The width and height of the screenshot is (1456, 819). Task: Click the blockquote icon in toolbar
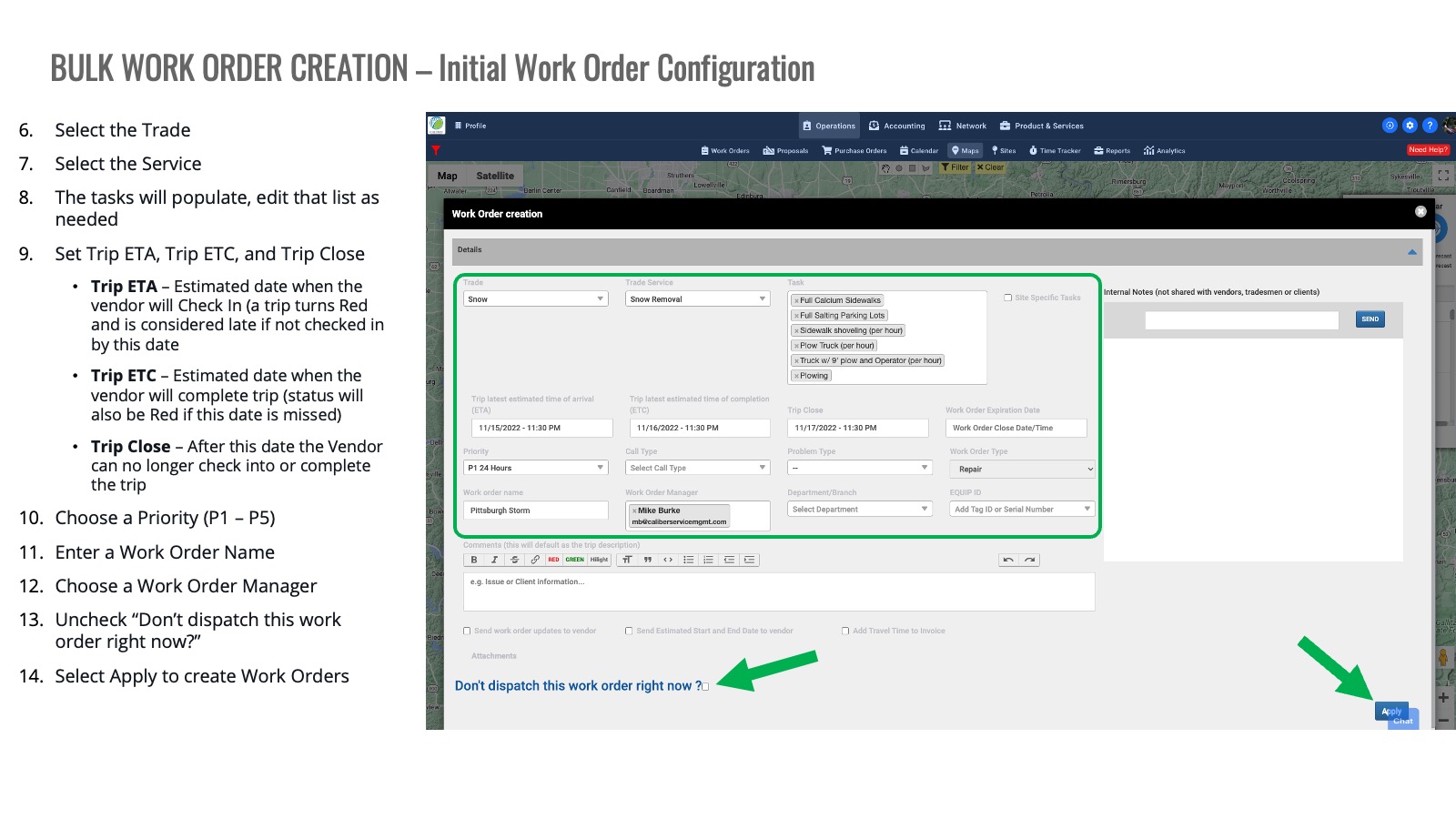pyautogui.click(x=648, y=560)
